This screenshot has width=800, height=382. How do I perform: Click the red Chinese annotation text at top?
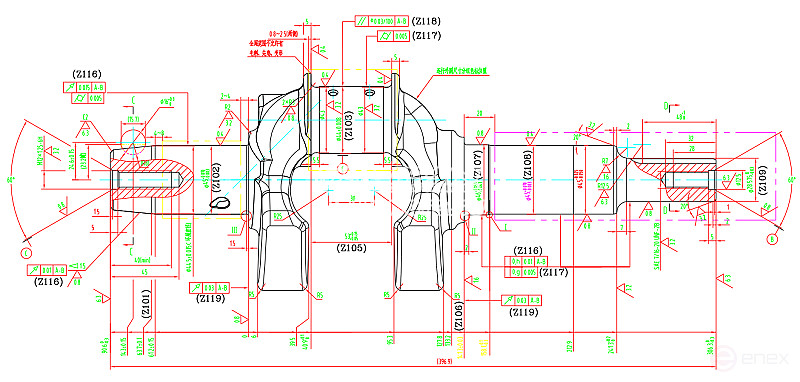tap(266, 44)
